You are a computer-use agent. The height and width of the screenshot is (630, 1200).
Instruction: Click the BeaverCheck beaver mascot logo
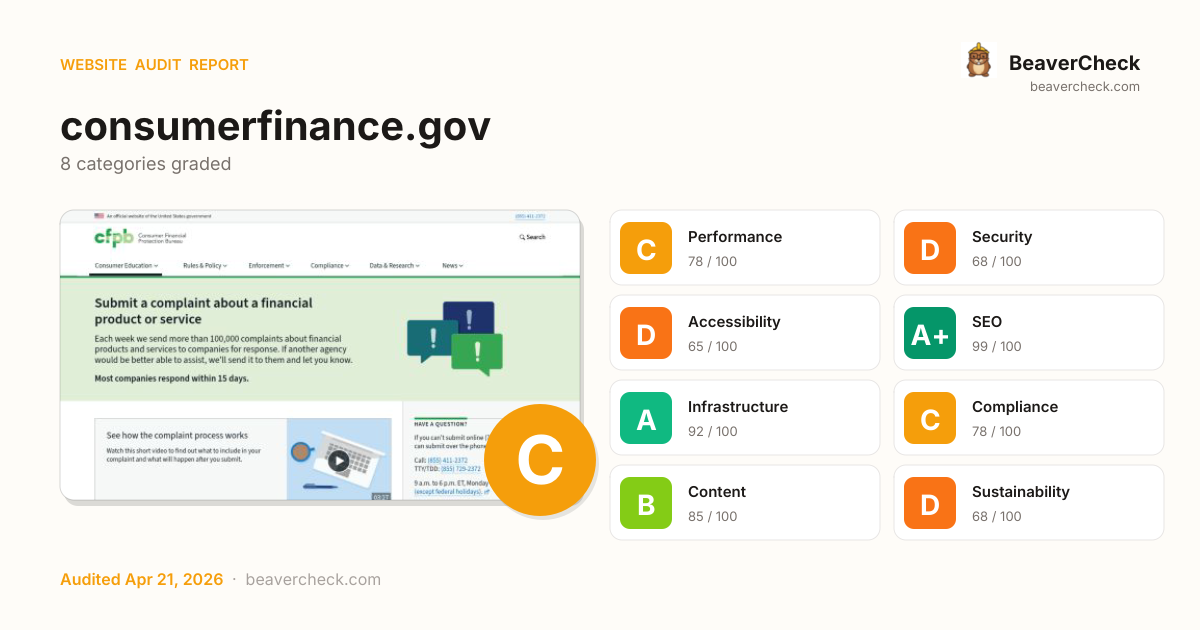[x=978, y=61]
